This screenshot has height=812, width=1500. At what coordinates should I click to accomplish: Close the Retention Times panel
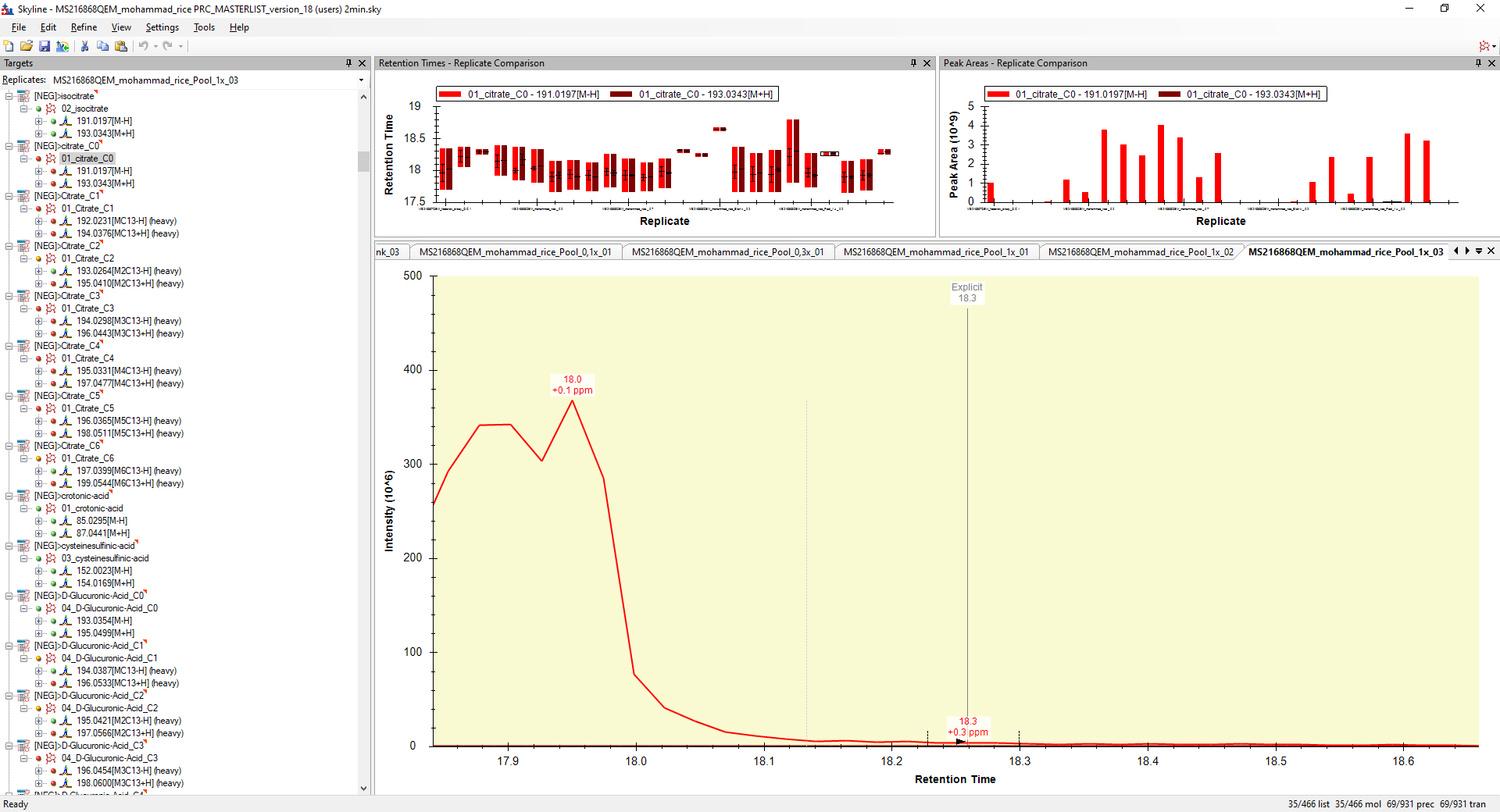[927, 63]
